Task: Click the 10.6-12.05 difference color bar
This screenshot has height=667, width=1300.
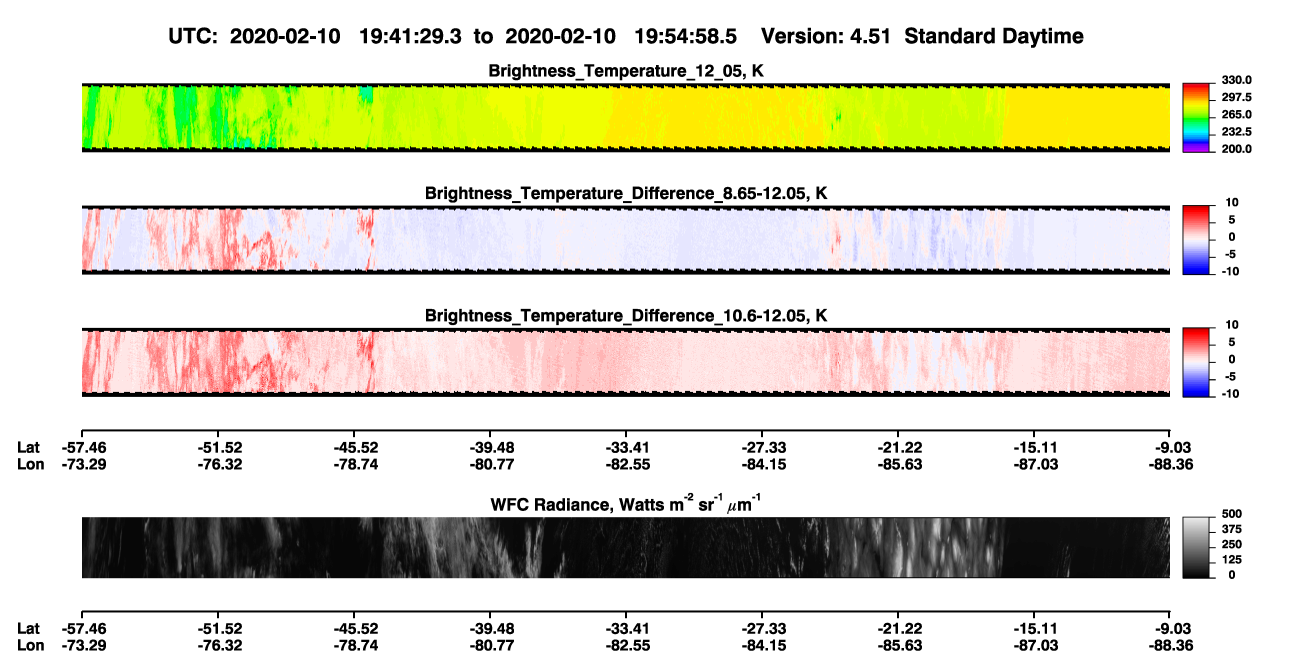Action: coord(1196,361)
